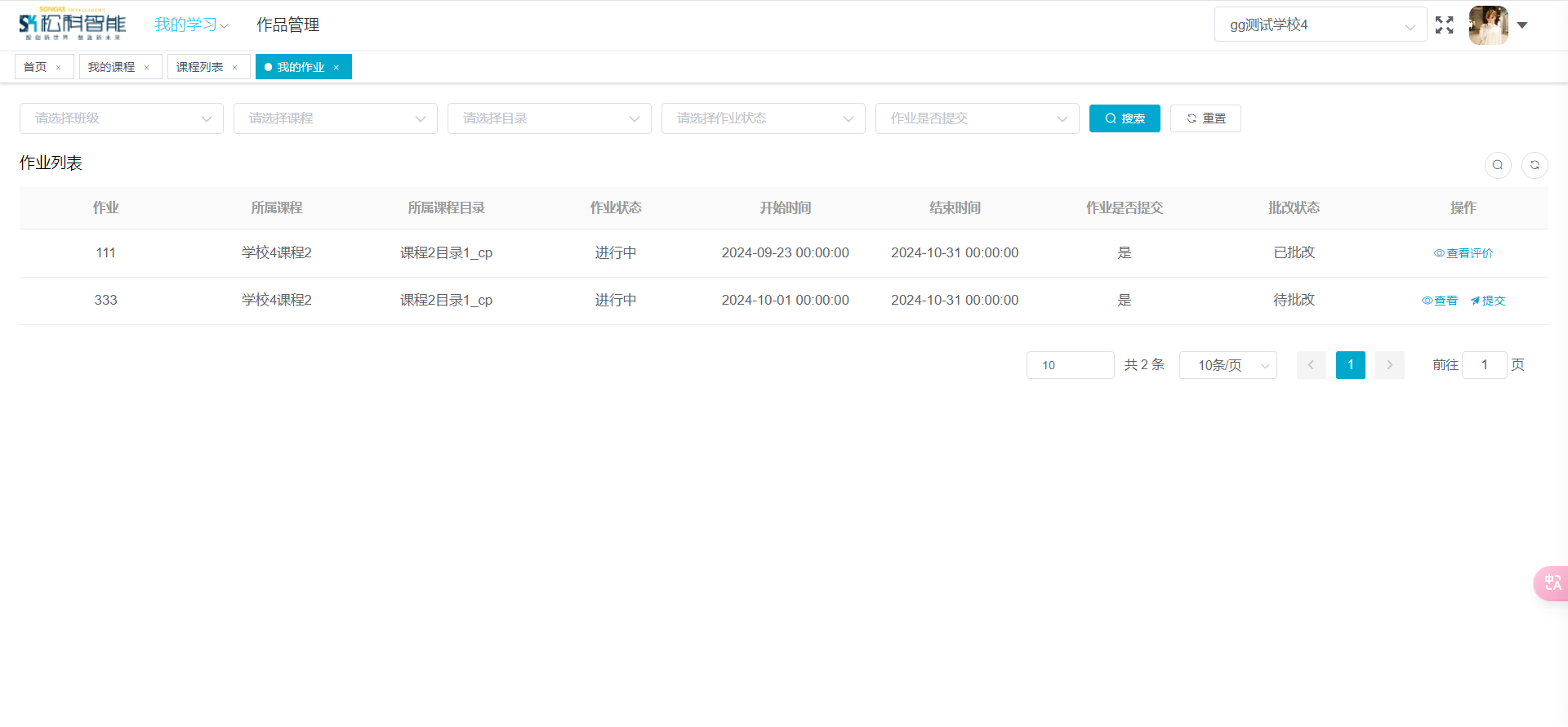This screenshot has width=1568, height=727.
Task: Go to the next page arrow
Action: (1389, 365)
